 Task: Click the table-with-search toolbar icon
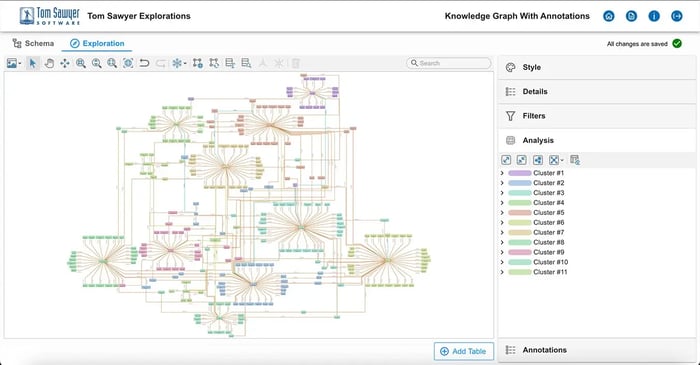246,63
